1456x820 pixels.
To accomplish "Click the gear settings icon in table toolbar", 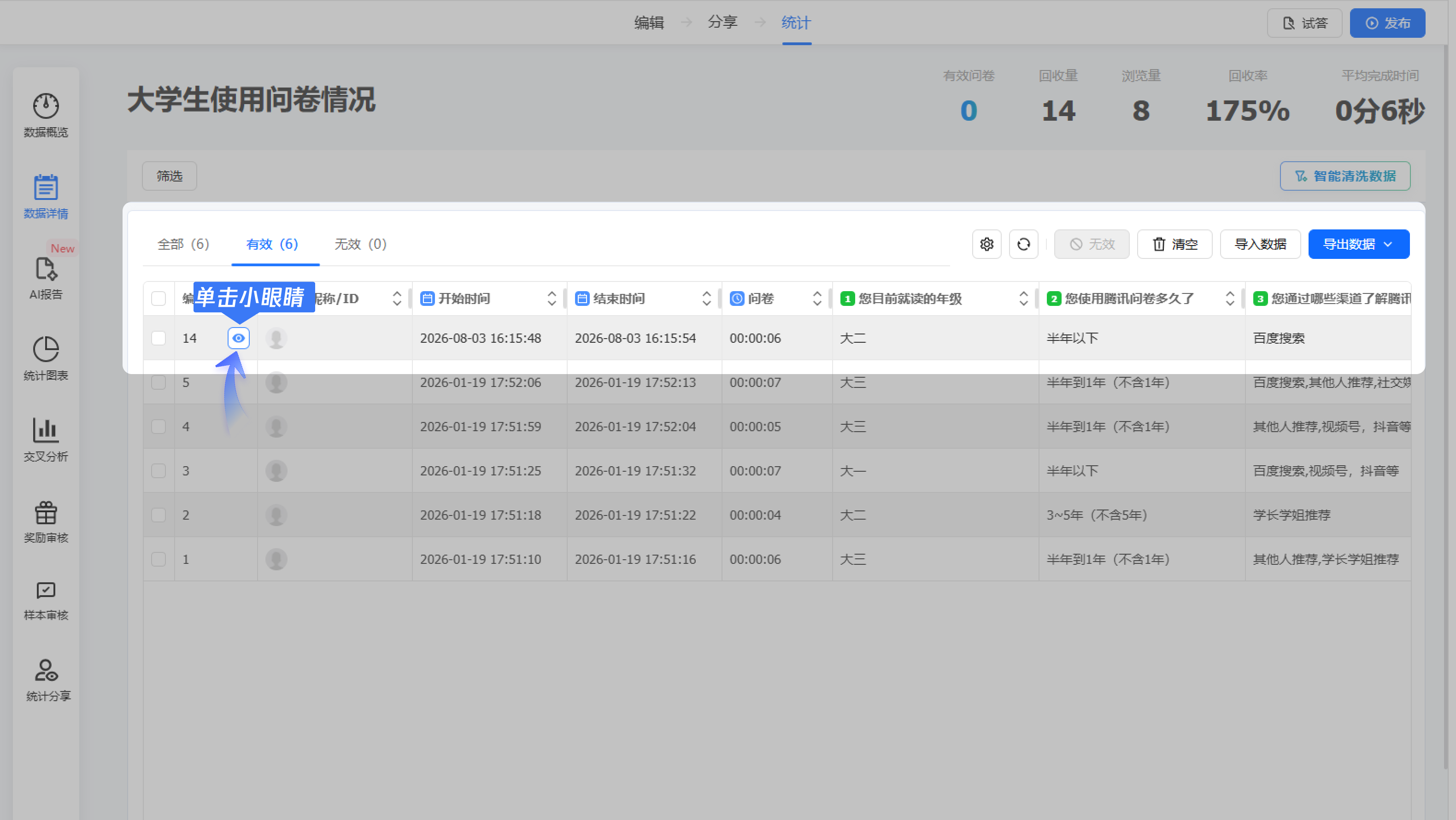I will [x=986, y=244].
